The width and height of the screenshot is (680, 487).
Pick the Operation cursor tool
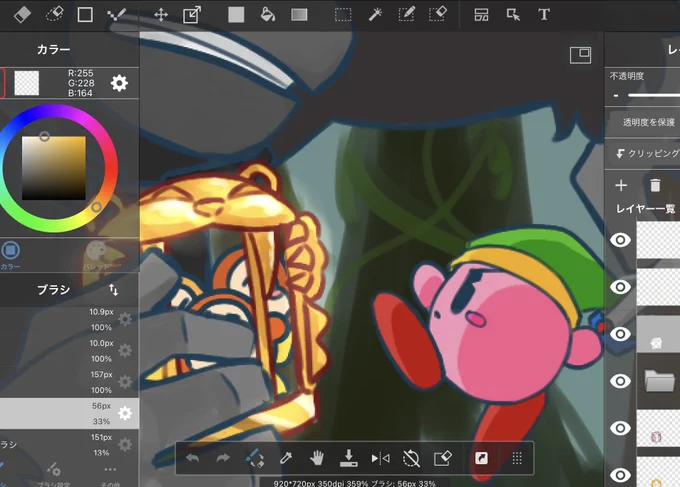(x=513, y=15)
